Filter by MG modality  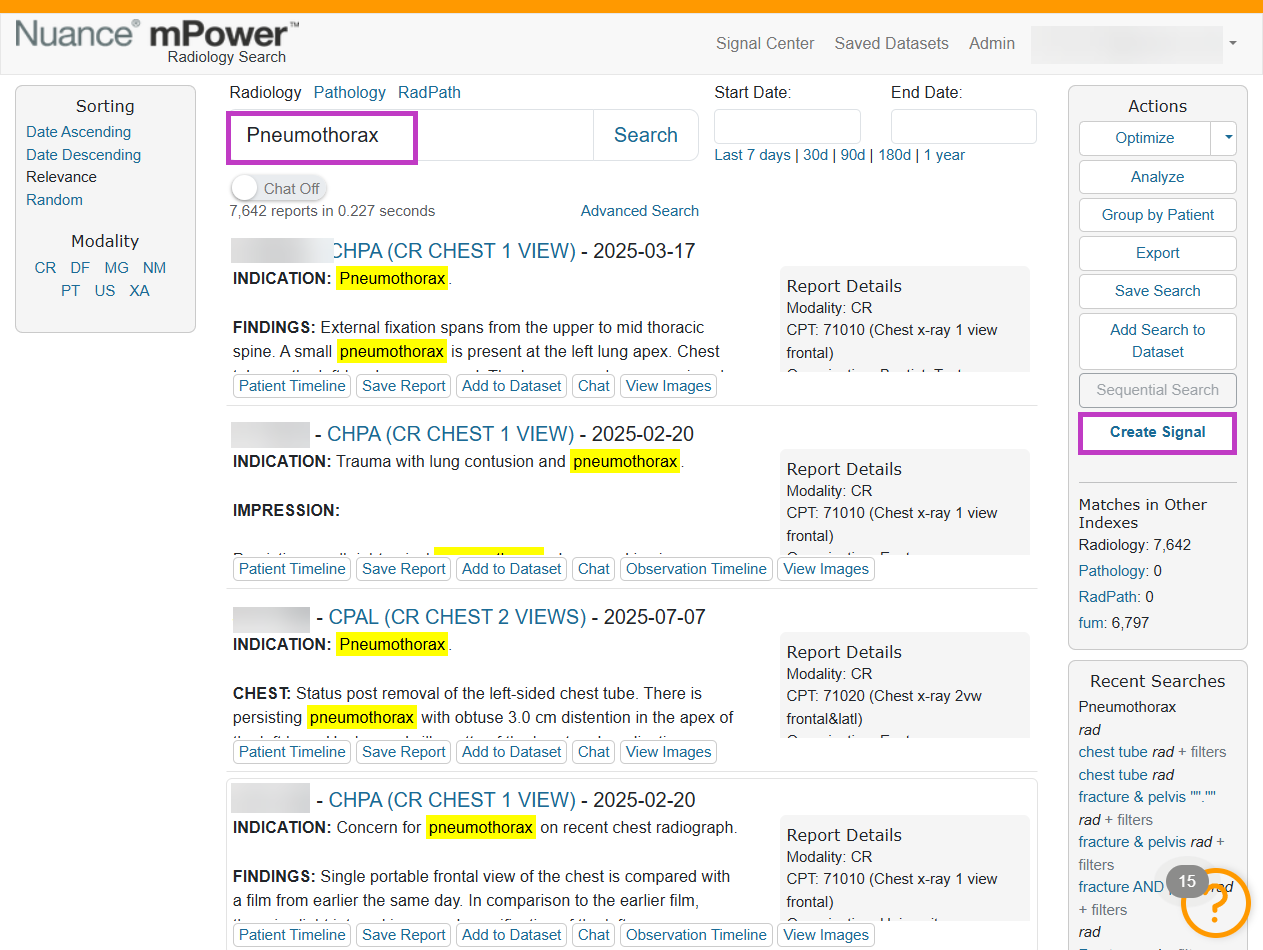coord(116,268)
